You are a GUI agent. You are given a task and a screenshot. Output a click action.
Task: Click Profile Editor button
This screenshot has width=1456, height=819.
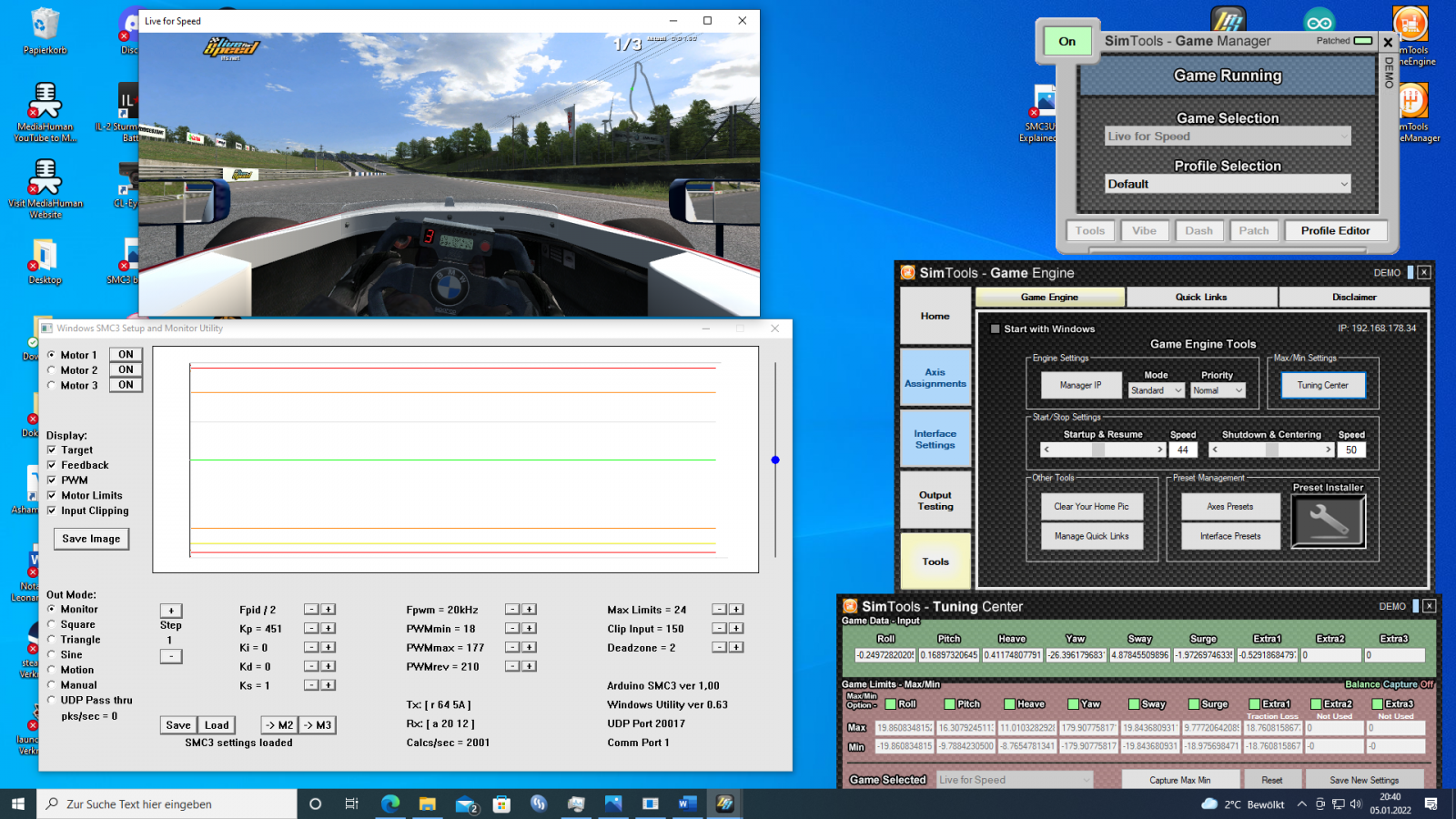[1335, 231]
